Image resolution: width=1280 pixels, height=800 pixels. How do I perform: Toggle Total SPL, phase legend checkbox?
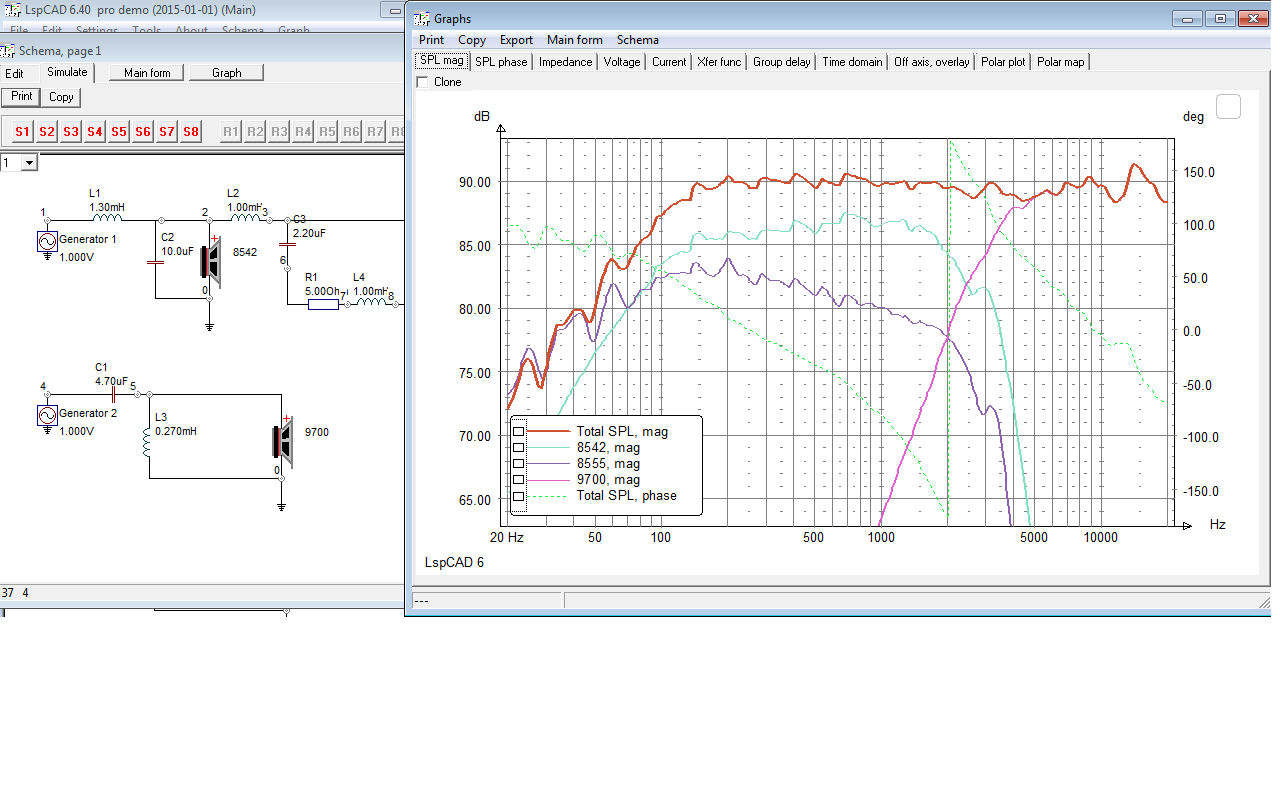(x=518, y=496)
